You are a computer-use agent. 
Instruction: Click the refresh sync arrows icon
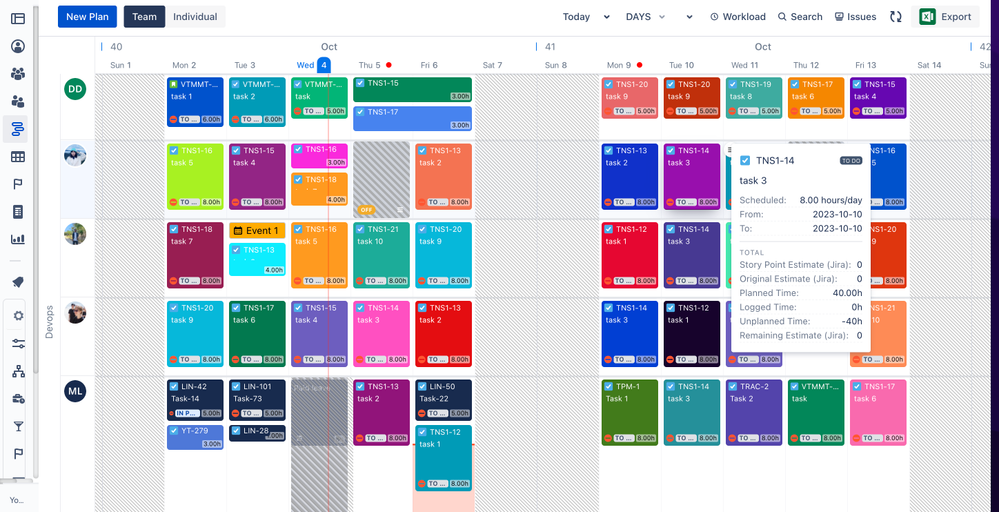(896, 17)
